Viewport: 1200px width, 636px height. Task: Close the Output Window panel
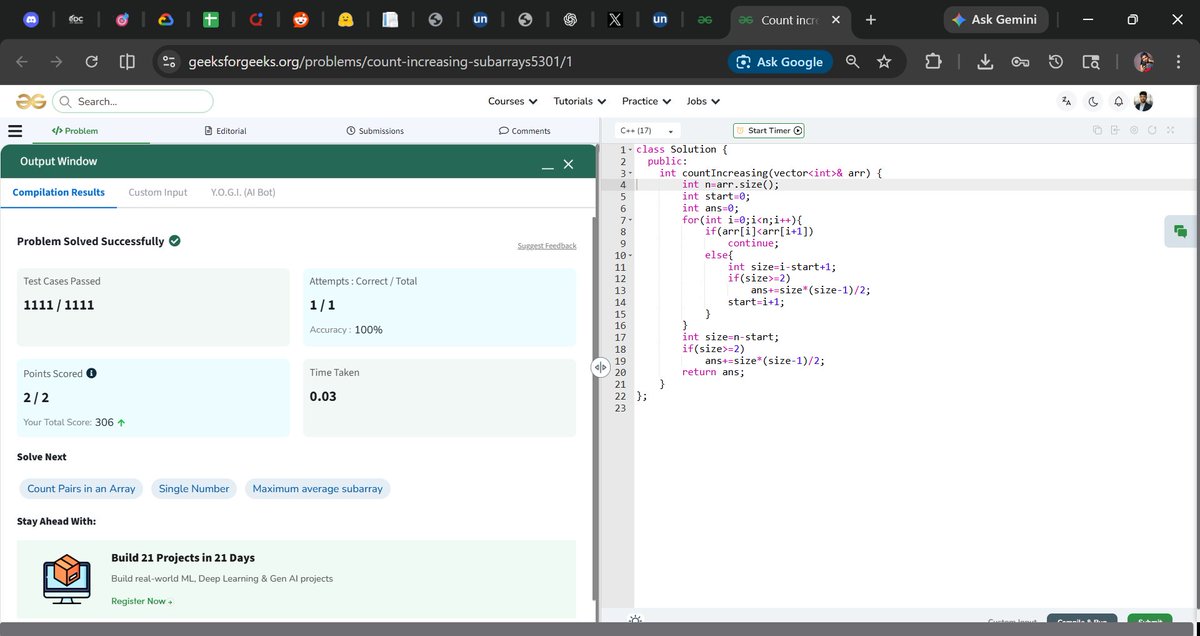tap(568, 164)
